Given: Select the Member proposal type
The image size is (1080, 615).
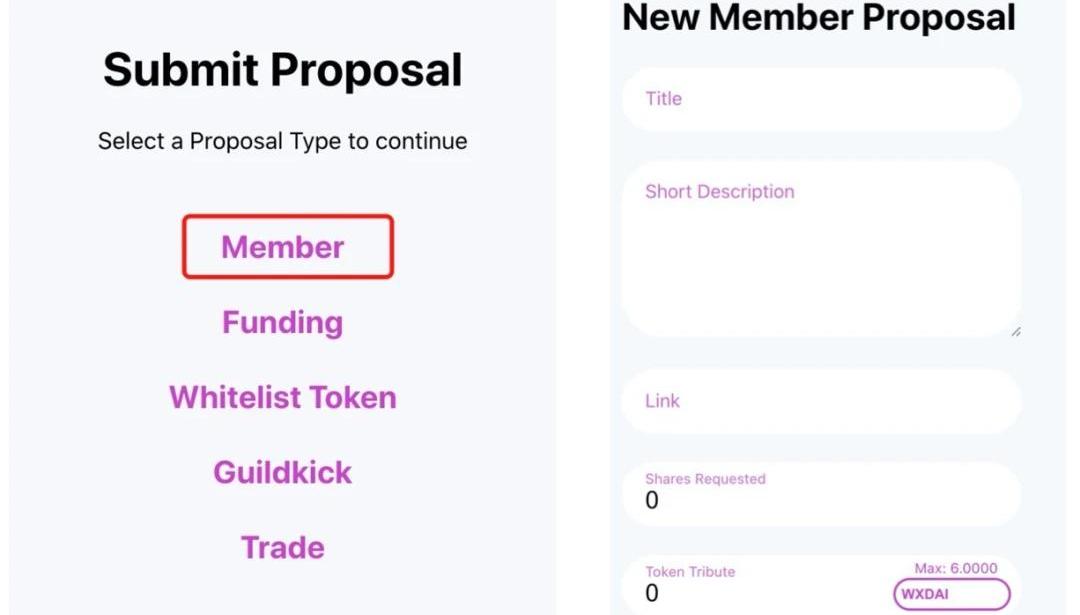Looking at the screenshot, I should coord(283,247).
